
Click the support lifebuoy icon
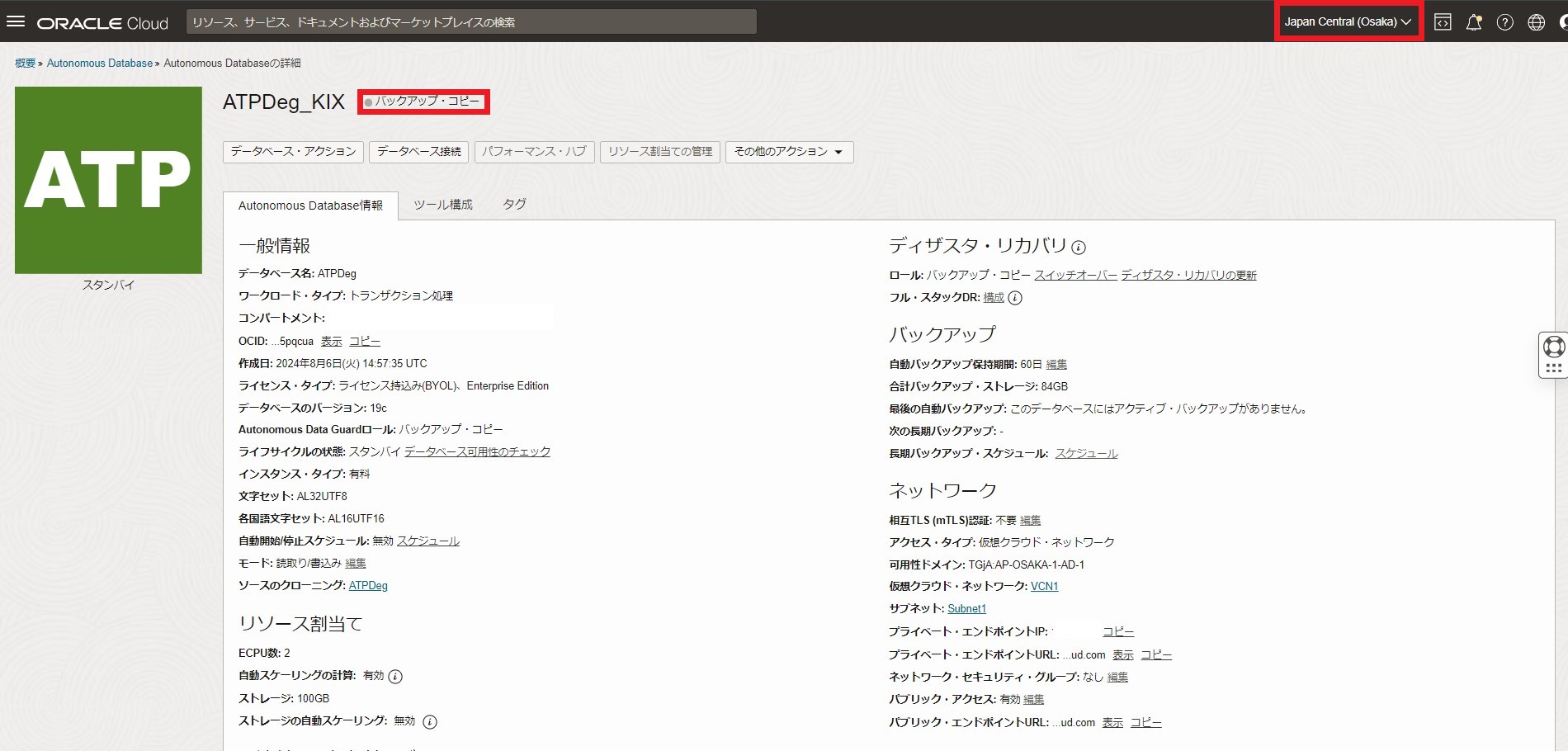point(1554,345)
